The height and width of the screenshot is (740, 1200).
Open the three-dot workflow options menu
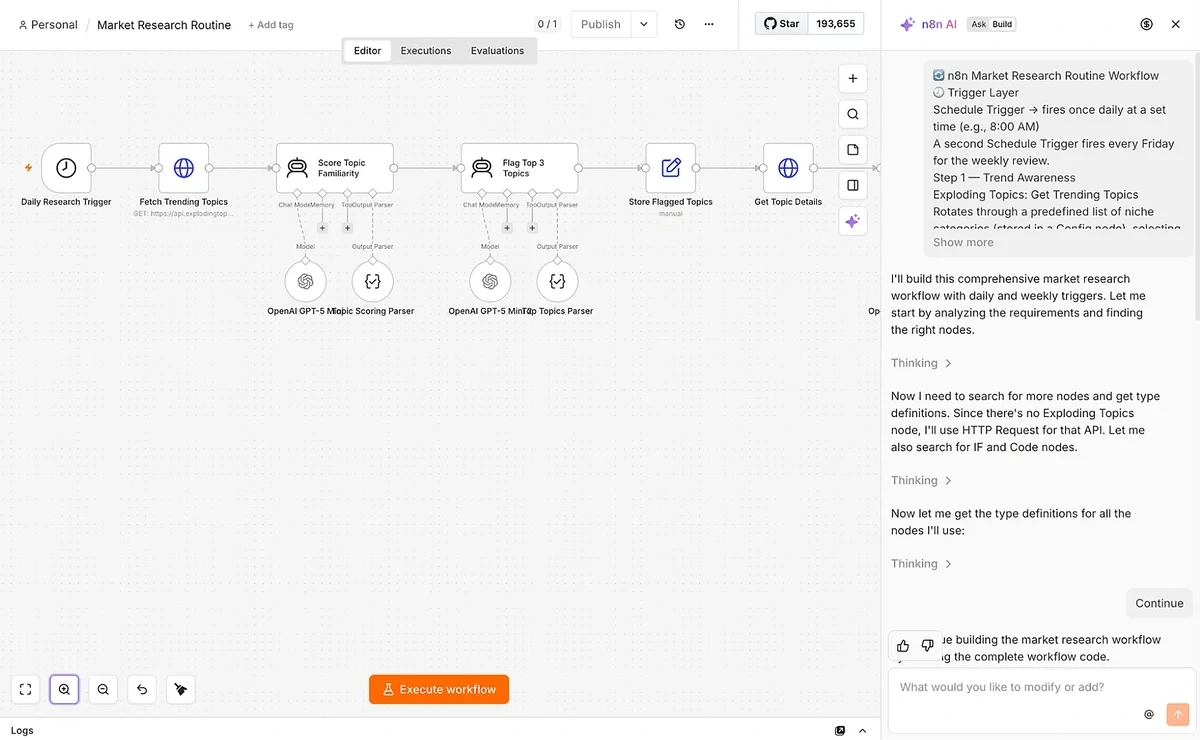point(709,24)
